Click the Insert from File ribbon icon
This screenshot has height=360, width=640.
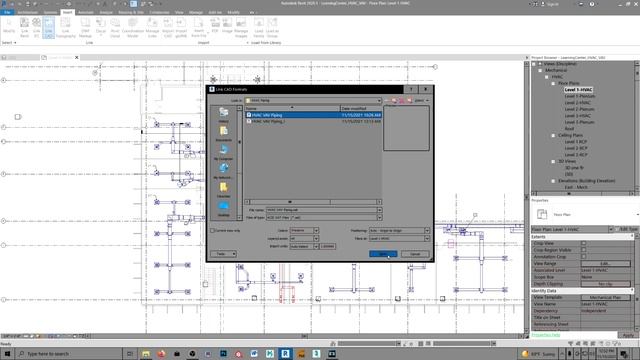(198, 27)
